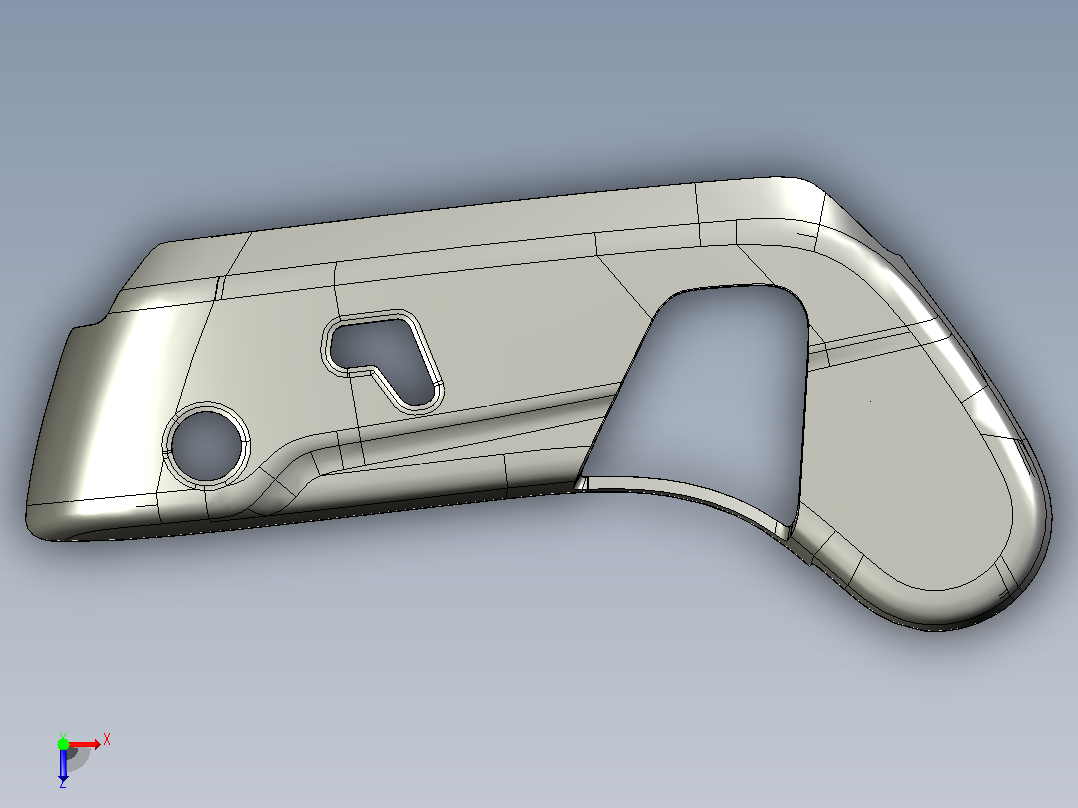This screenshot has width=1078, height=808.
Task: Select the beige 3D model body
Action: (x=538, y=403)
